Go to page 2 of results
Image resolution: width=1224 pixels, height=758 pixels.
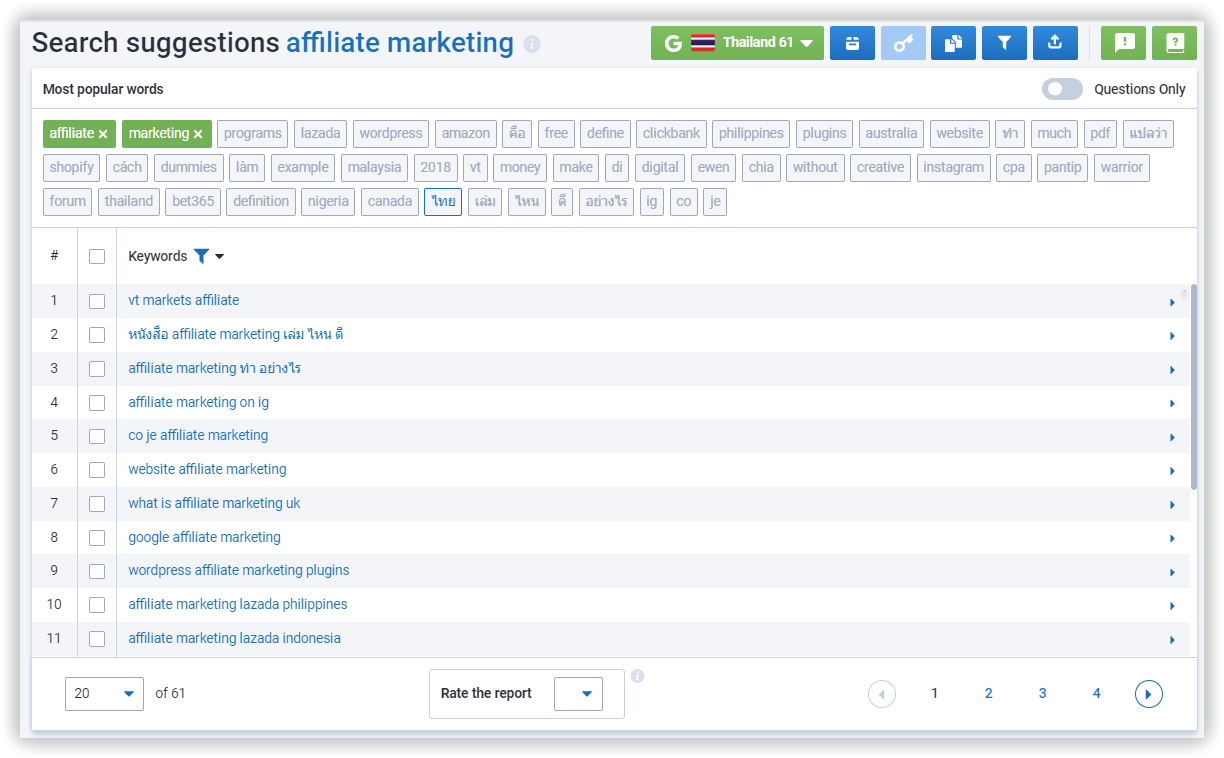[x=988, y=693]
